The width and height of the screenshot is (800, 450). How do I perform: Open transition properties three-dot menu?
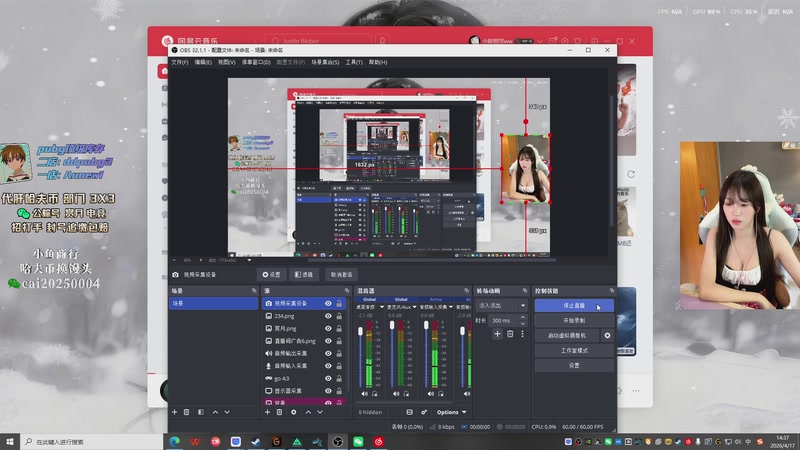tap(522, 334)
